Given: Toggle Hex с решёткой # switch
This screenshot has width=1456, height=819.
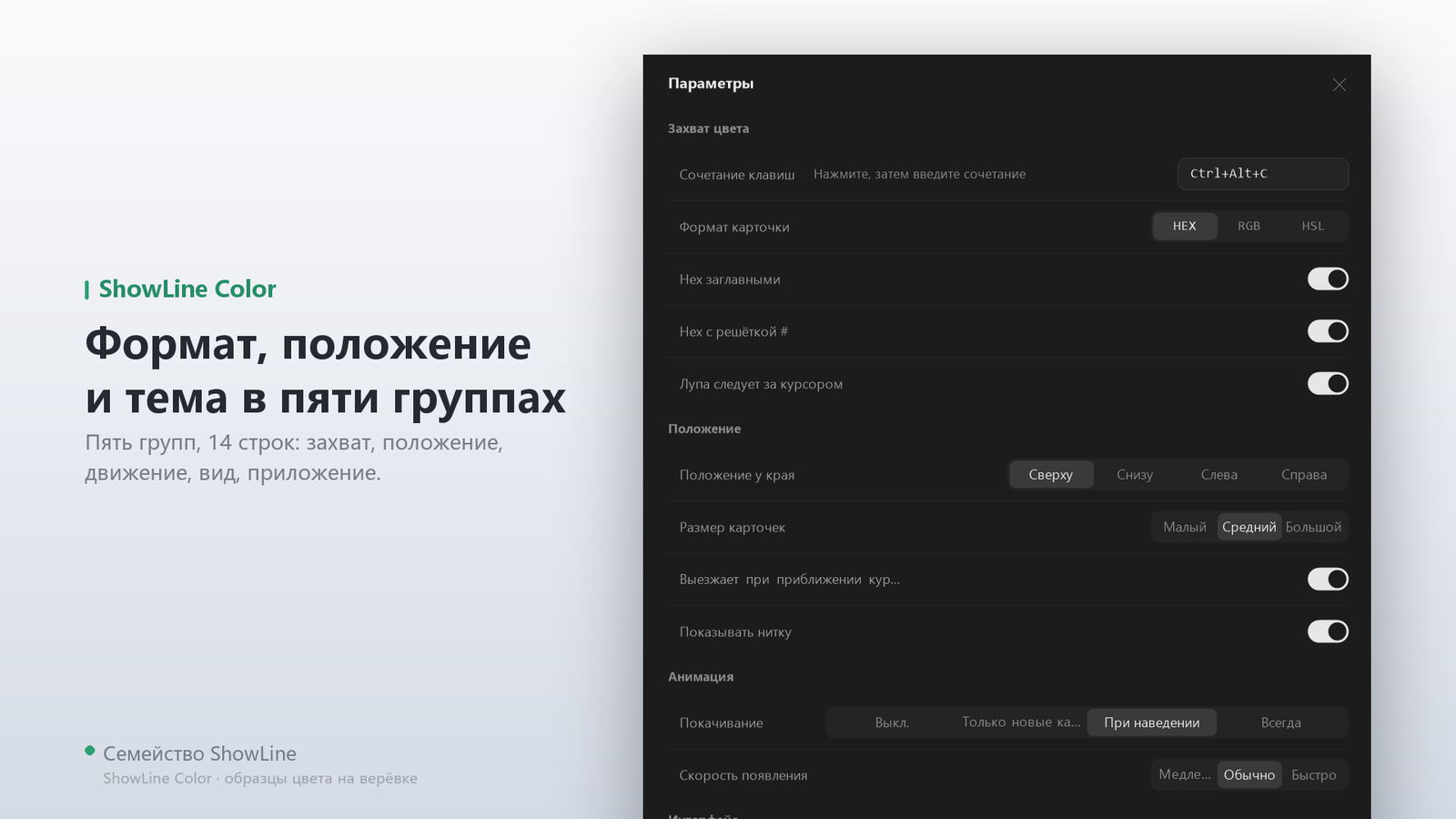Looking at the screenshot, I should [x=1328, y=331].
